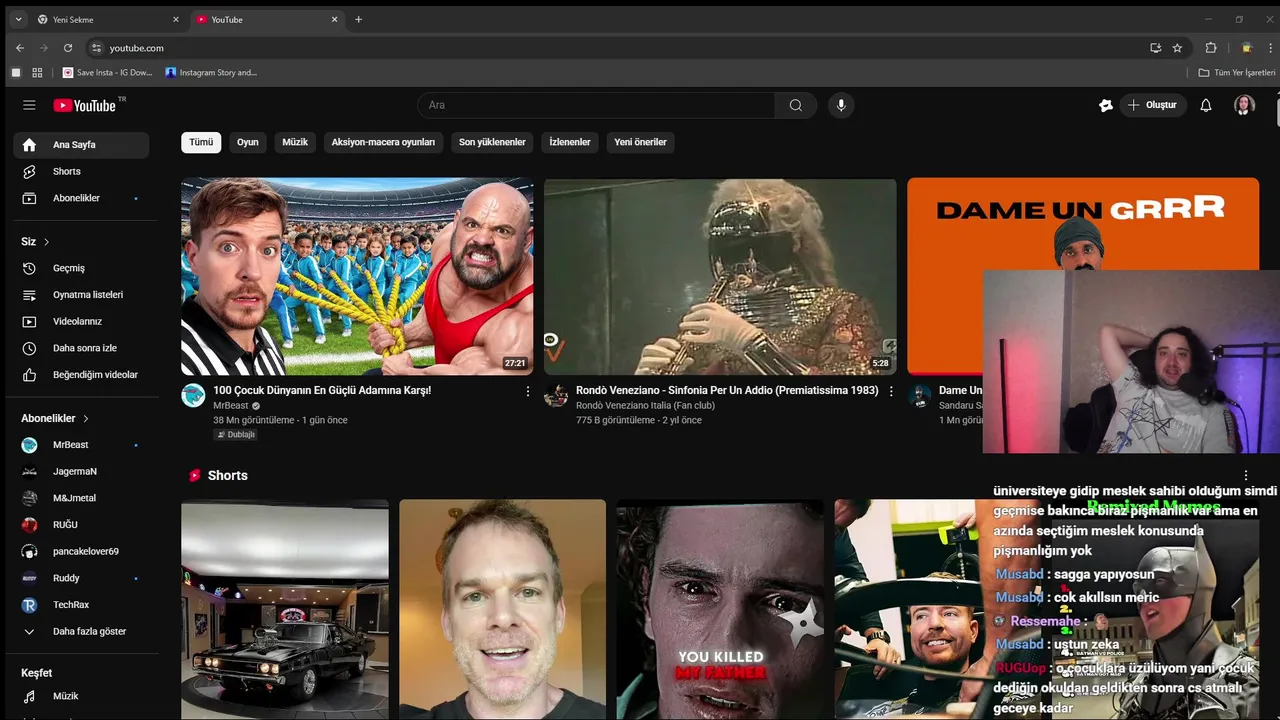Open Ruddy subscription channel
1280x720 pixels.
[81, 578]
